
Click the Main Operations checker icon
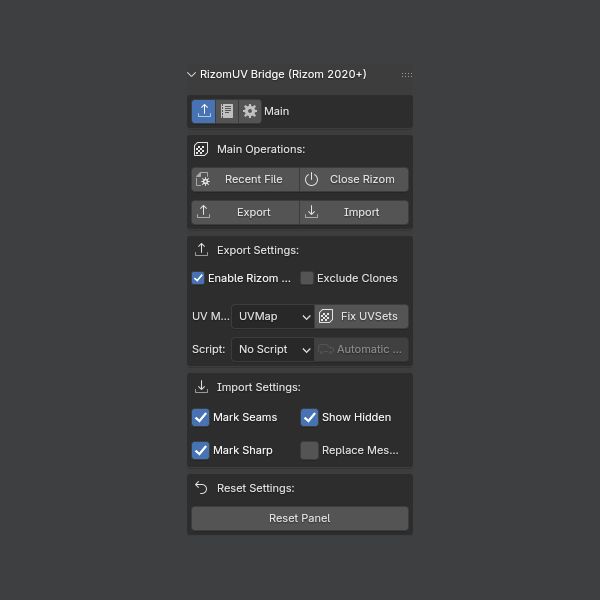(201, 149)
